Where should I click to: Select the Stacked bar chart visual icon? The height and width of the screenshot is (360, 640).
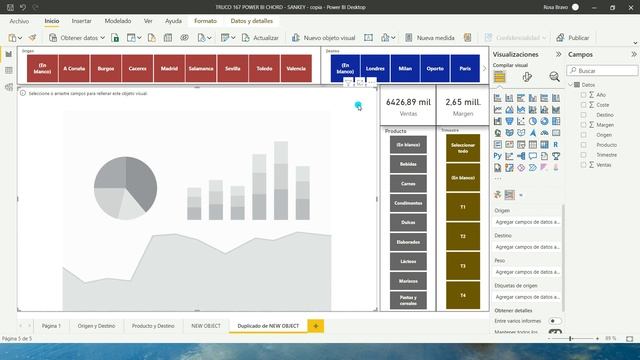[x=498, y=98]
